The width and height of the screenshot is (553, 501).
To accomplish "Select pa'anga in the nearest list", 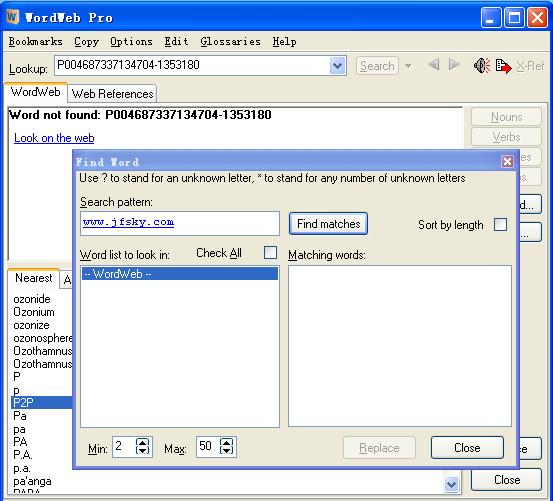I will click(x=32, y=481).
